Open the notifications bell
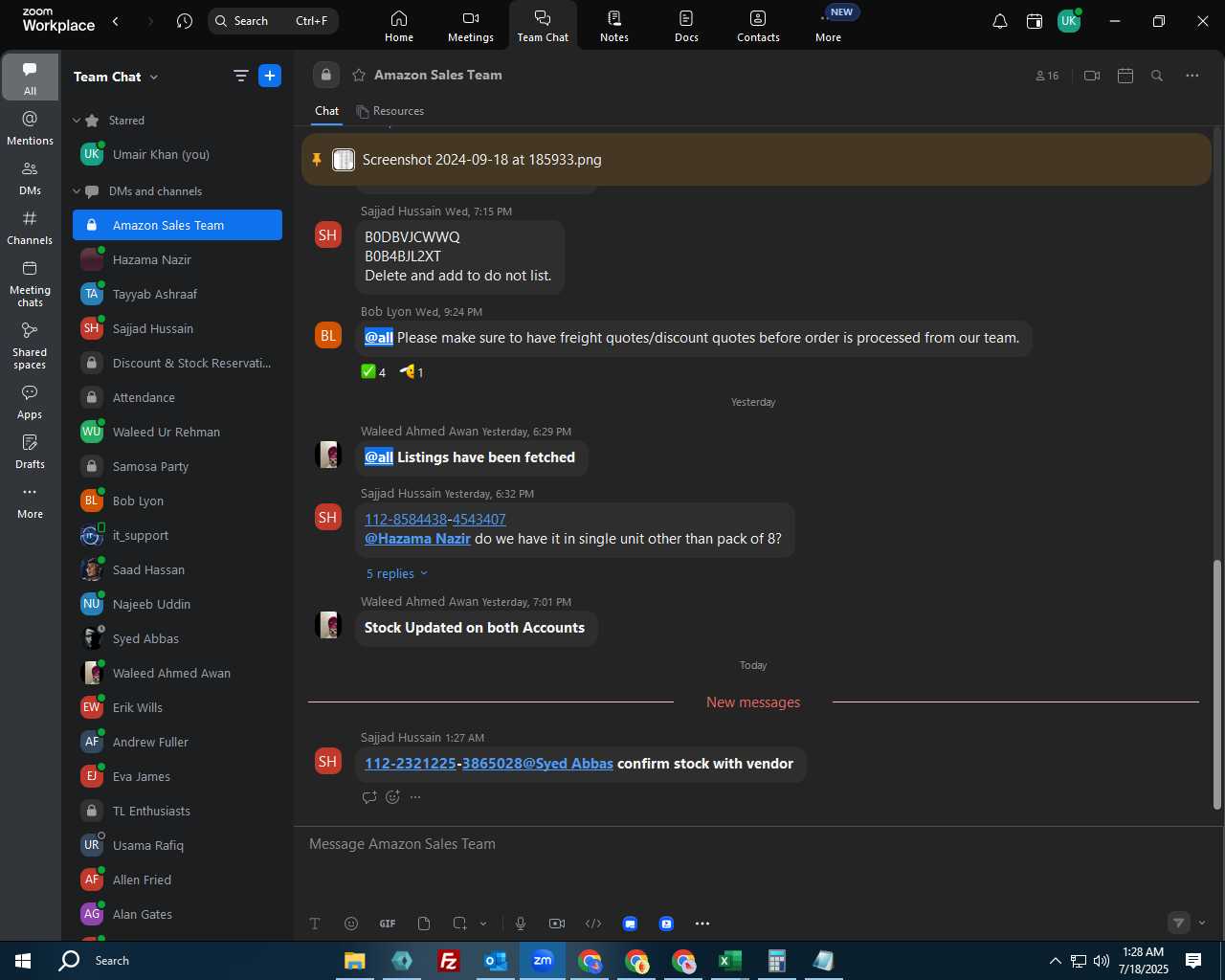 [x=1000, y=21]
